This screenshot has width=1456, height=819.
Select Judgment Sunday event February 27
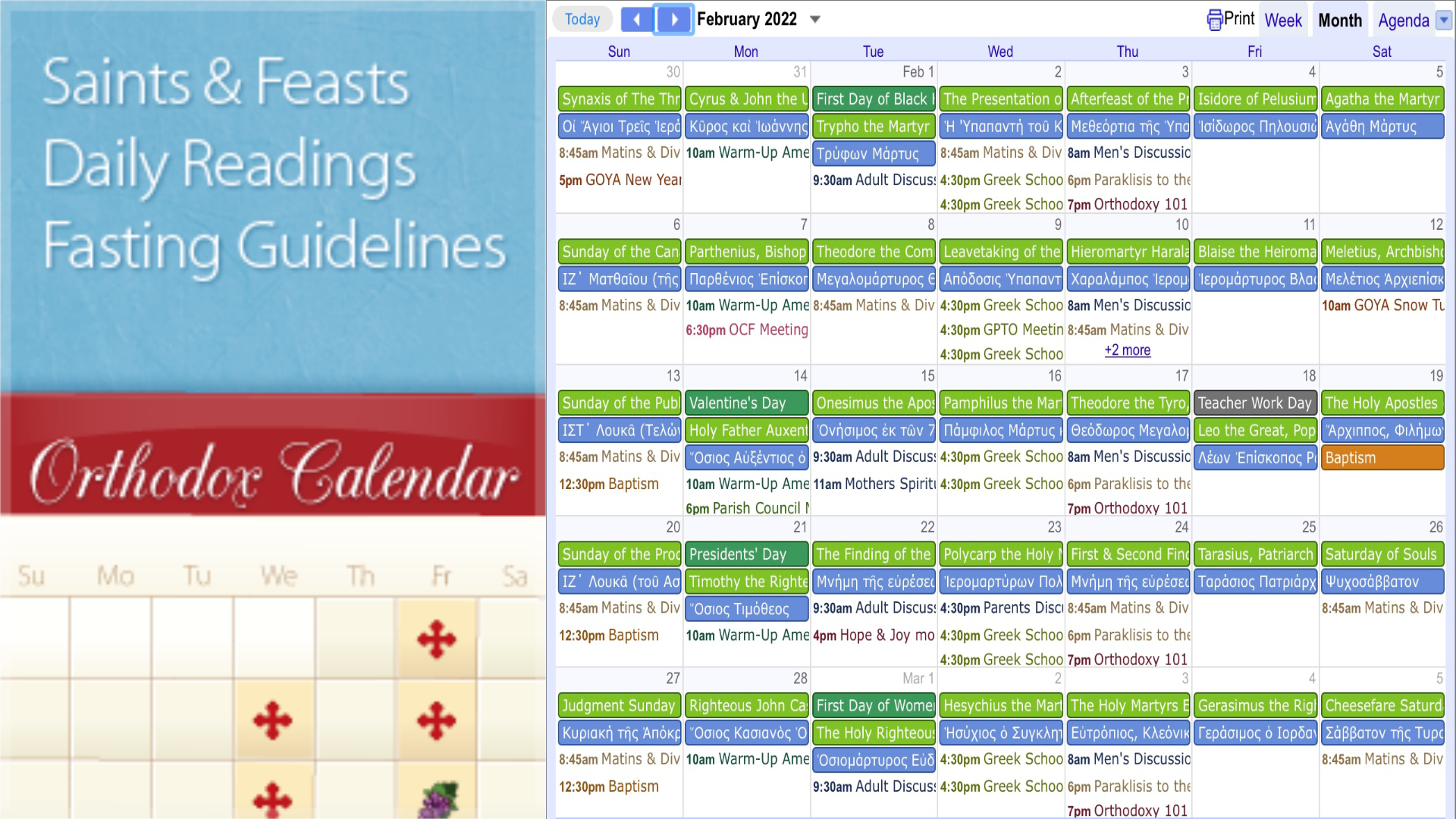click(619, 704)
